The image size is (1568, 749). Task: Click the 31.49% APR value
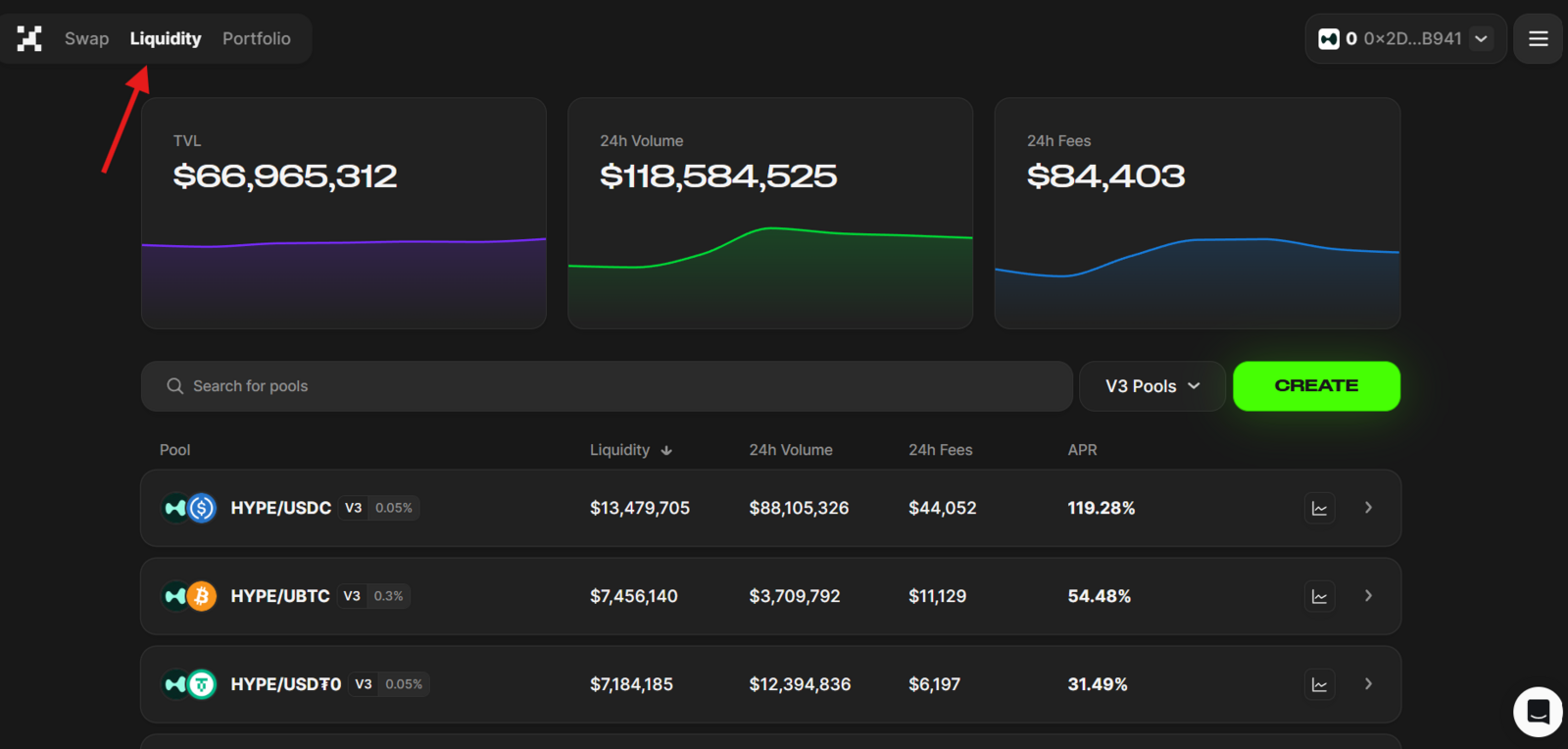(x=1098, y=684)
